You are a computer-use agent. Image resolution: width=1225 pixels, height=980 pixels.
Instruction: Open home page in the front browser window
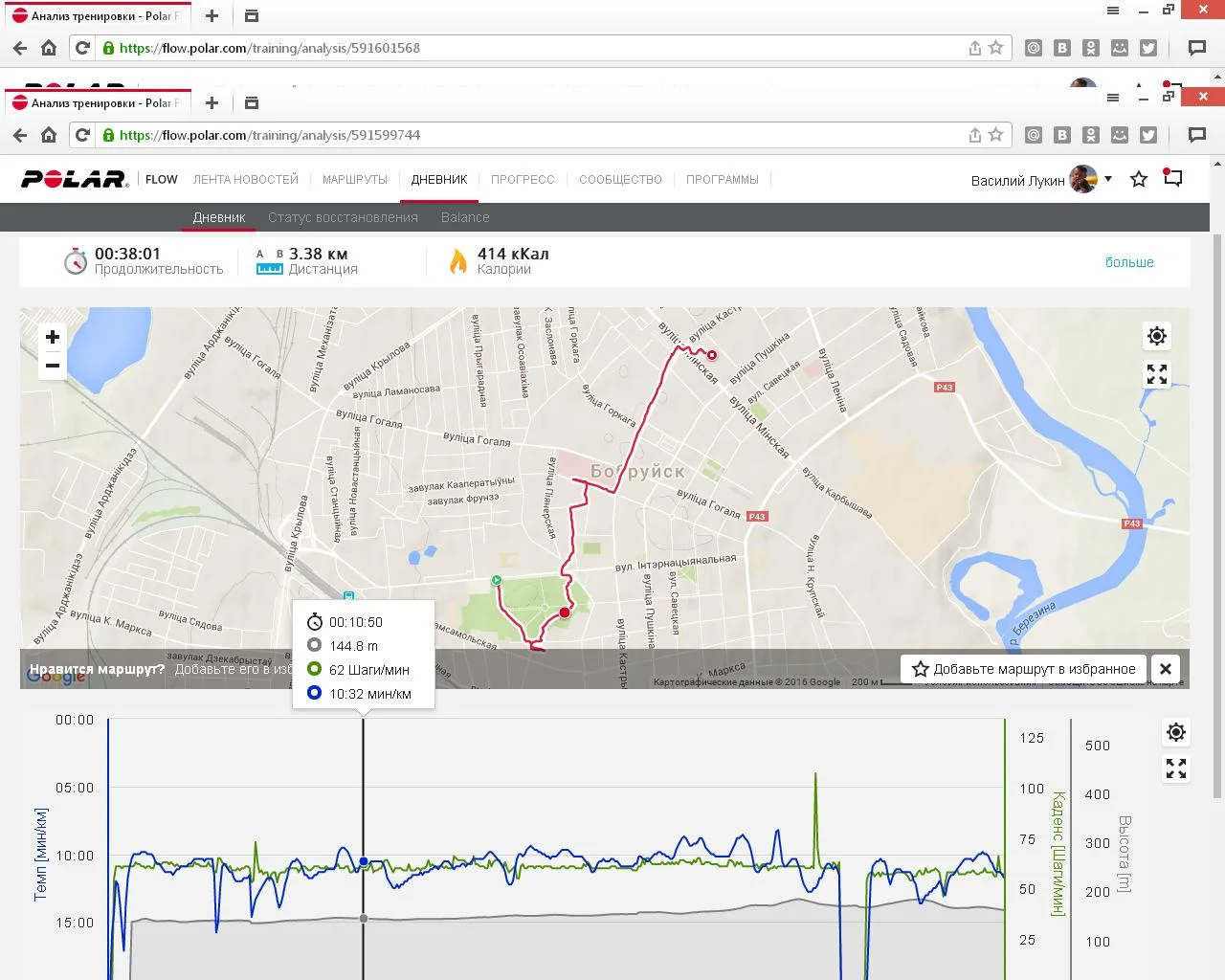(x=49, y=135)
